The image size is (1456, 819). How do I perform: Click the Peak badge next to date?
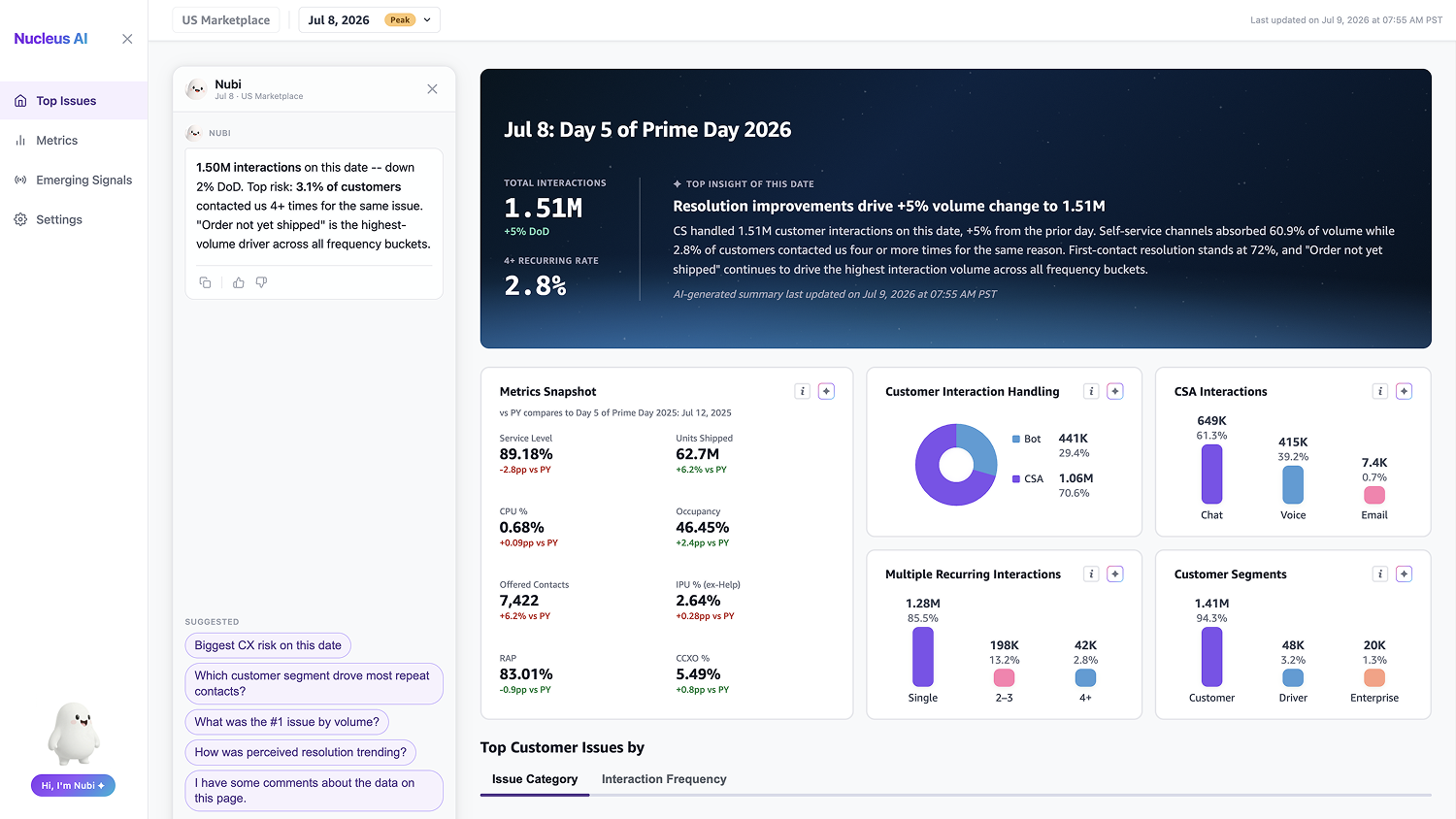coord(400,20)
